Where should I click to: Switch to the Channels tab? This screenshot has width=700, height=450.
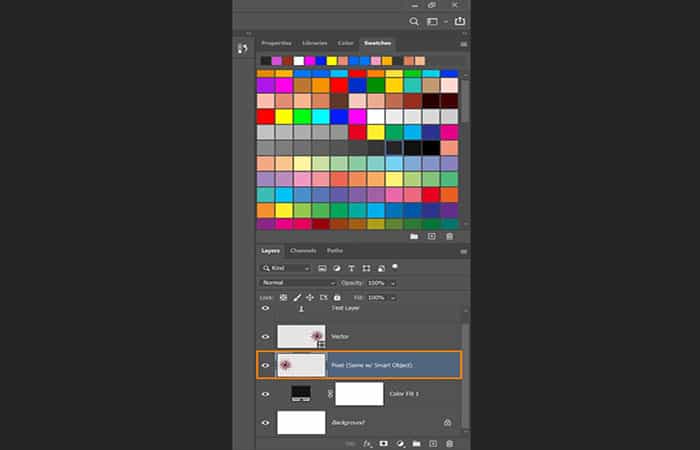point(303,251)
